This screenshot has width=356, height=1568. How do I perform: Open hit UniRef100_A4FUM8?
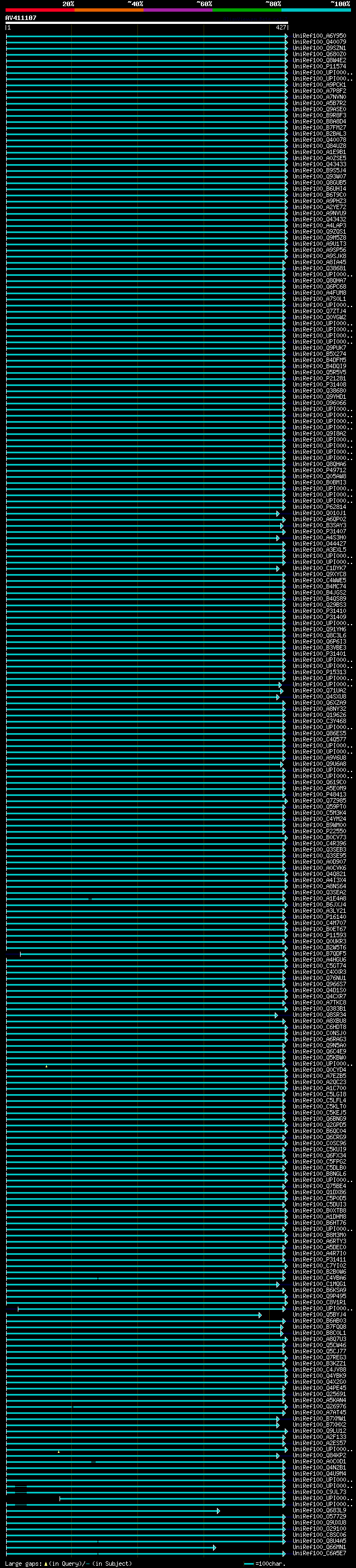319,293
